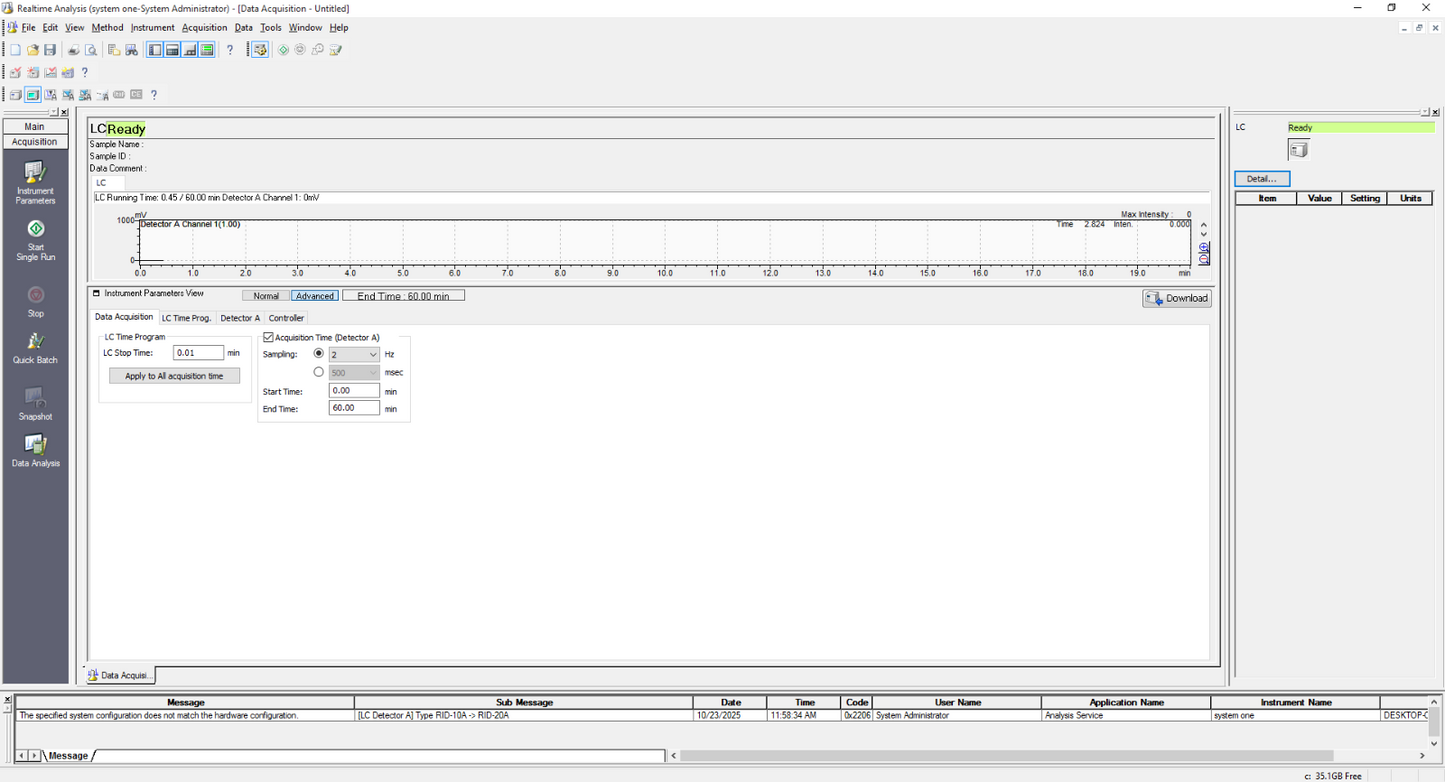The width and height of the screenshot is (1445, 782).
Task: Click the End Time input field
Action: click(354, 408)
